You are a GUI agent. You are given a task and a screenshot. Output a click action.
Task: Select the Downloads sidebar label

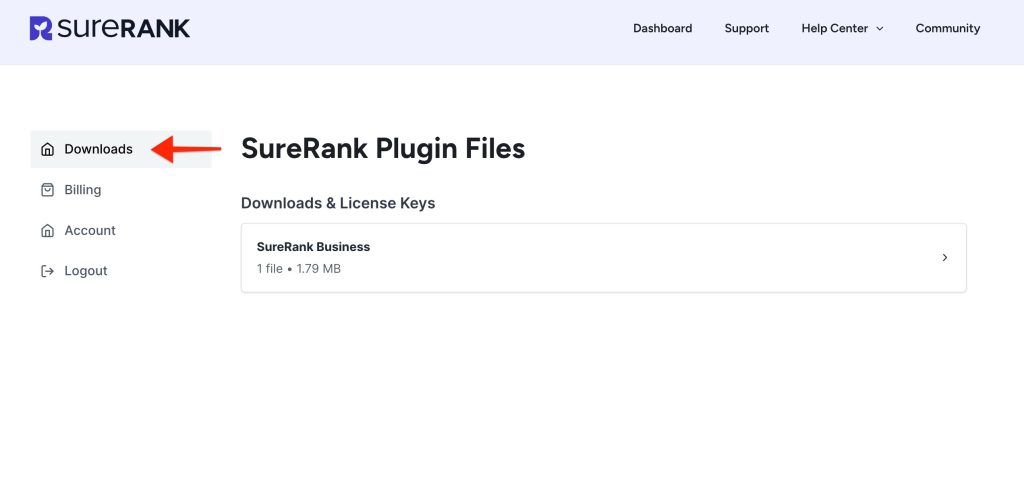pyautogui.click(x=98, y=149)
